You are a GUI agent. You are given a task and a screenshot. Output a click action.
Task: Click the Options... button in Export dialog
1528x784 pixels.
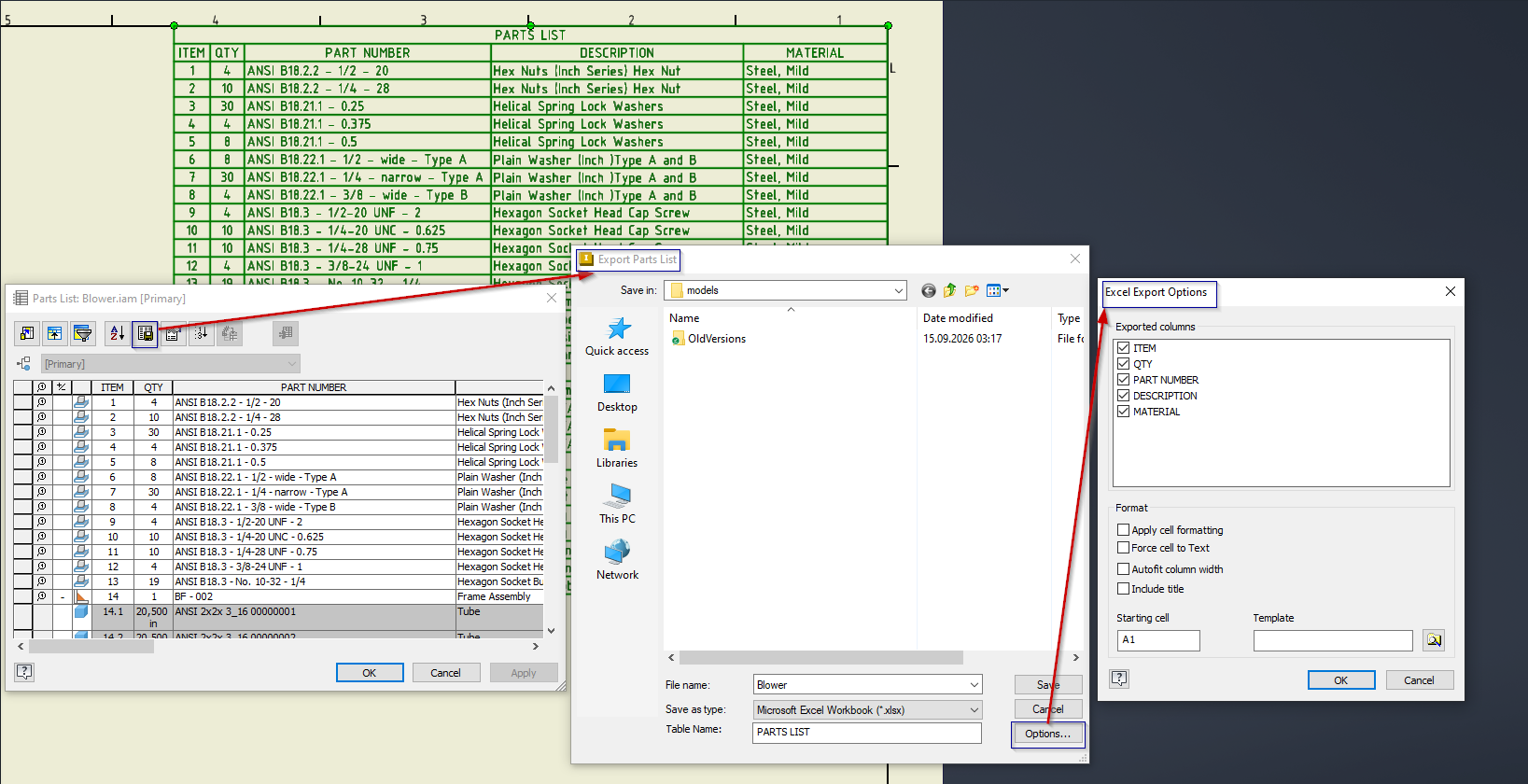pos(1047,735)
